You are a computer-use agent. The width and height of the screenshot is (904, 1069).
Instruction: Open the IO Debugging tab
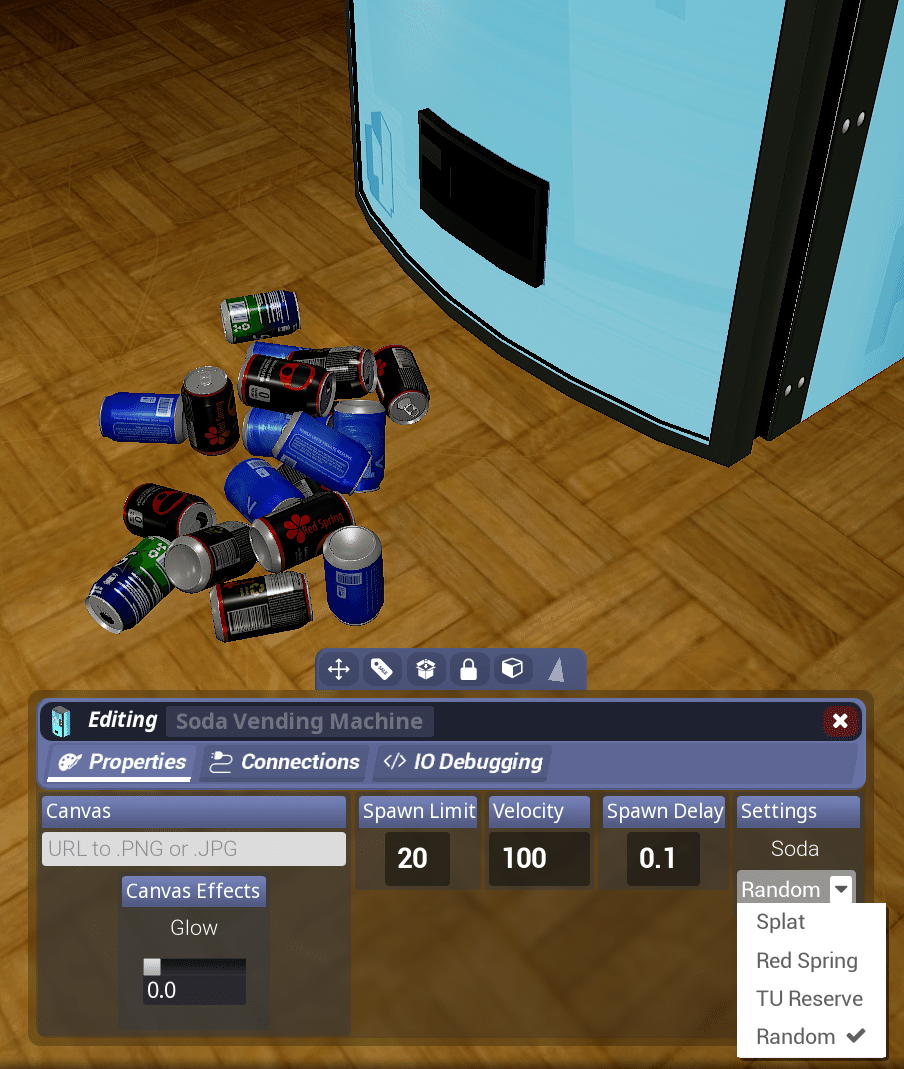pyautogui.click(x=463, y=762)
